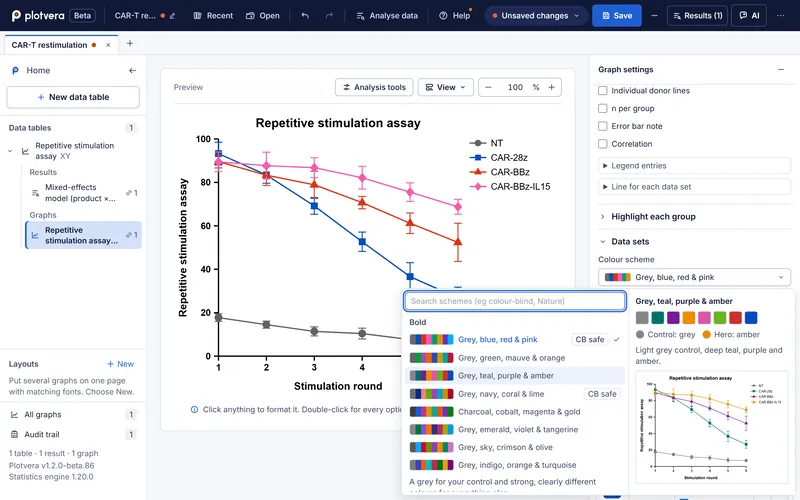
Task: Click the CAR-BBz legend marker
Action: click(478, 172)
